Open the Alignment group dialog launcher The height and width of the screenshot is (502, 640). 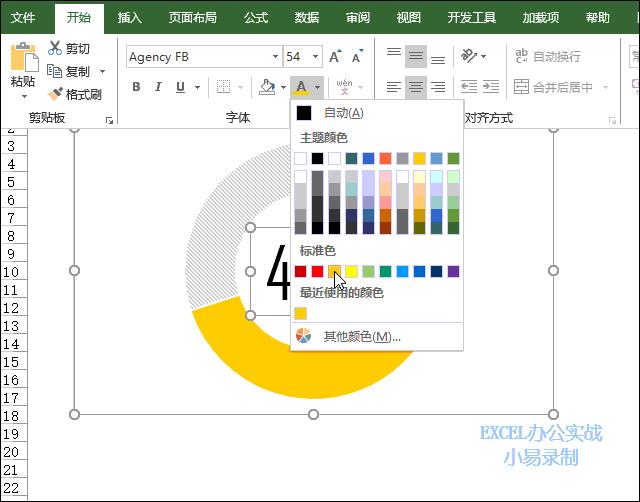[x=612, y=120]
